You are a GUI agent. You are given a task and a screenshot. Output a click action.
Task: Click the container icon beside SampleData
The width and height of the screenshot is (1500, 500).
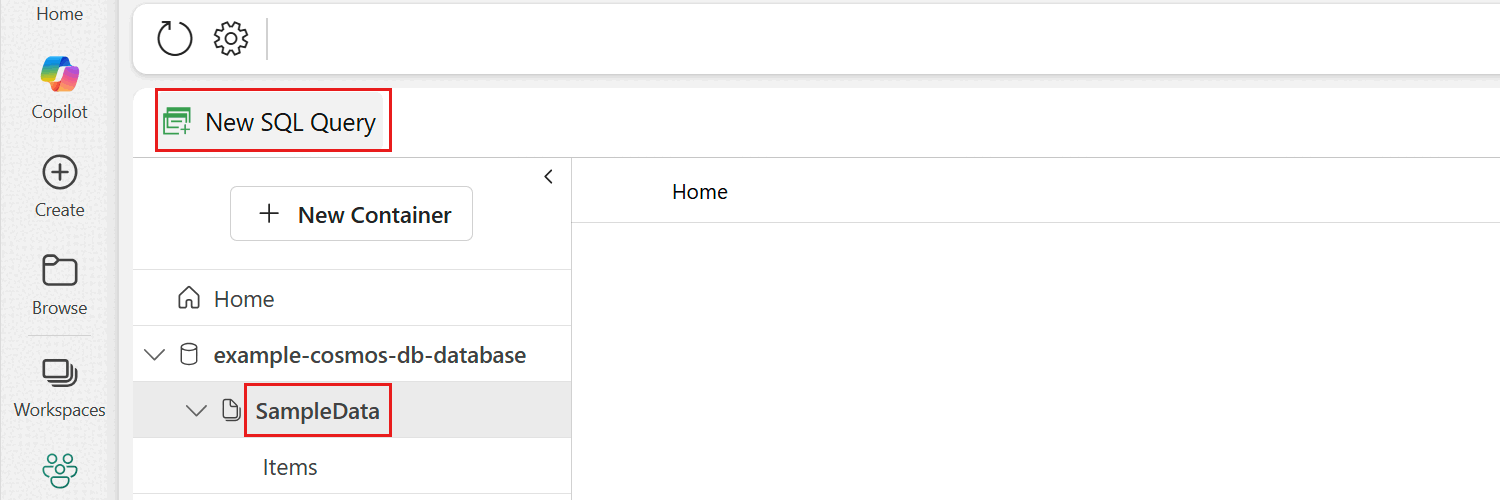tap(230, 410)
